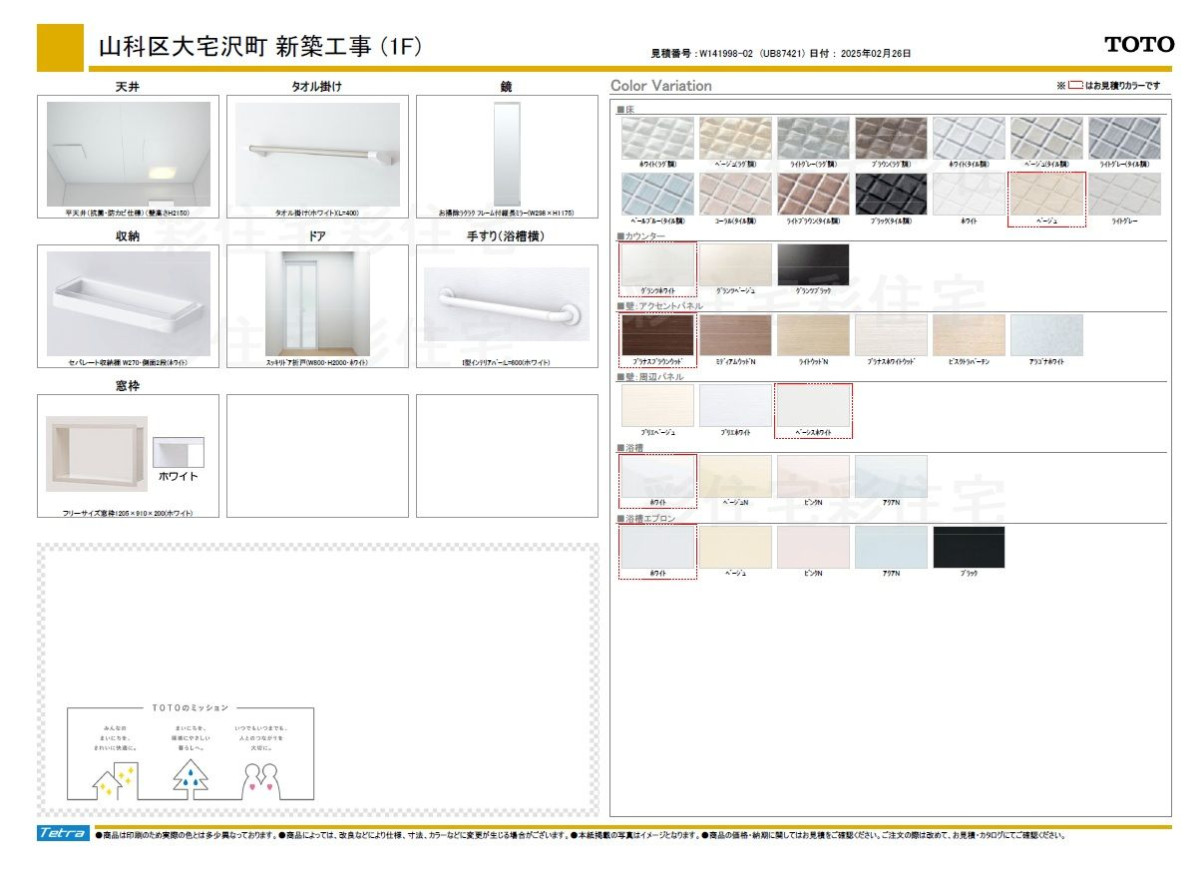Pick the ベーシスホワイト surrounding wall panel swatch
This screenshot has width=1200, height=881.
pyautogui.click(x=813, y=406)
